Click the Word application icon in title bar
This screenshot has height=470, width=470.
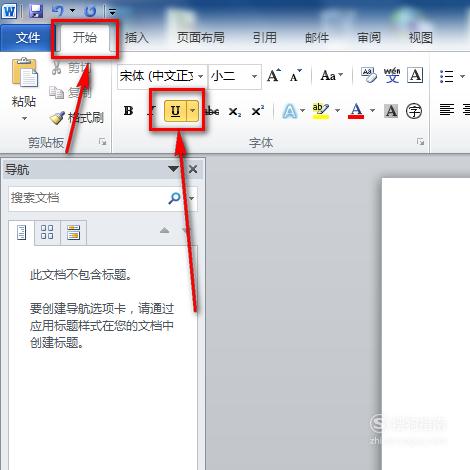pyautogui.click(x=9, y=12)
